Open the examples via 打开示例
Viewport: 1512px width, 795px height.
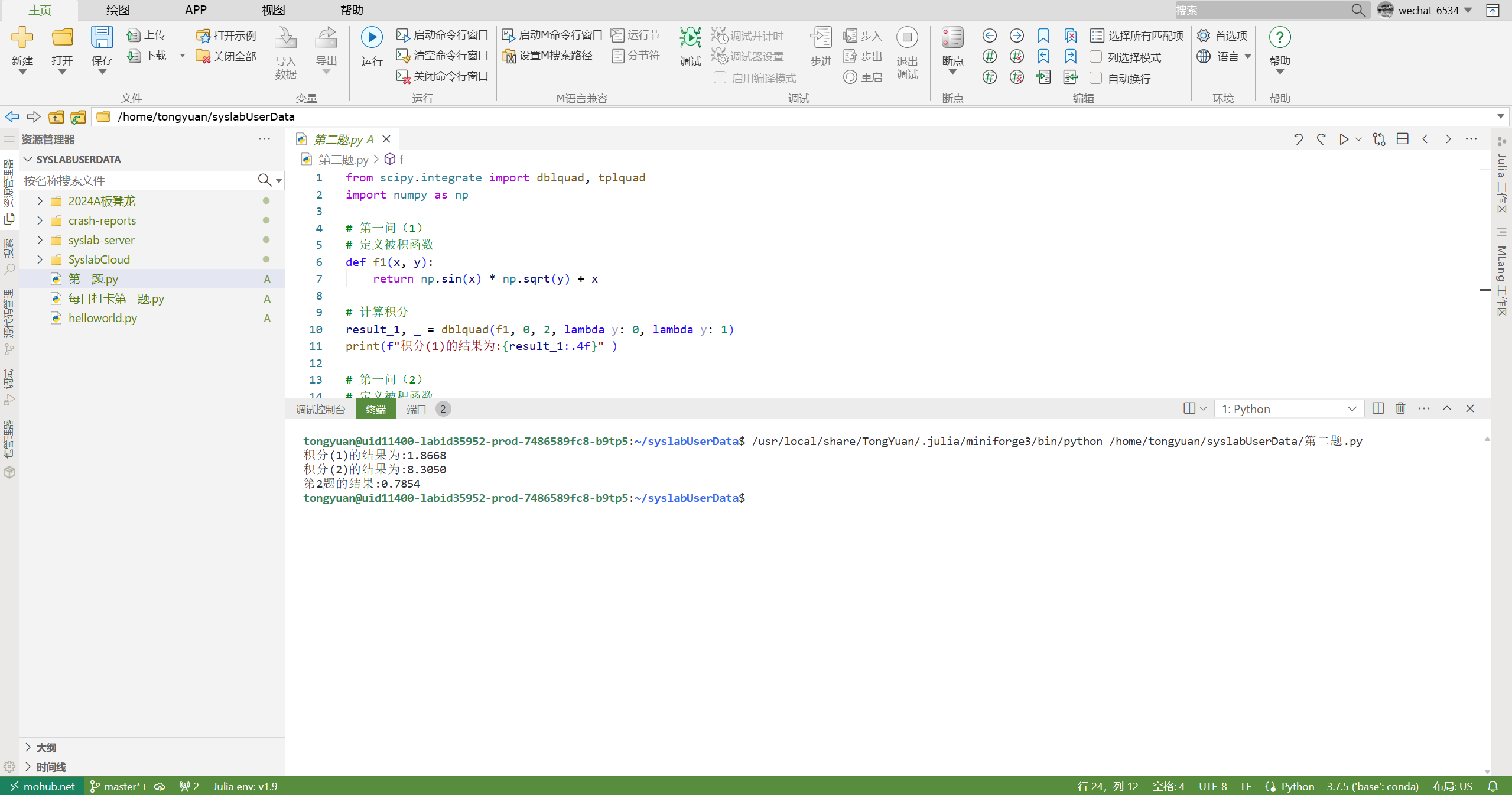226,35
